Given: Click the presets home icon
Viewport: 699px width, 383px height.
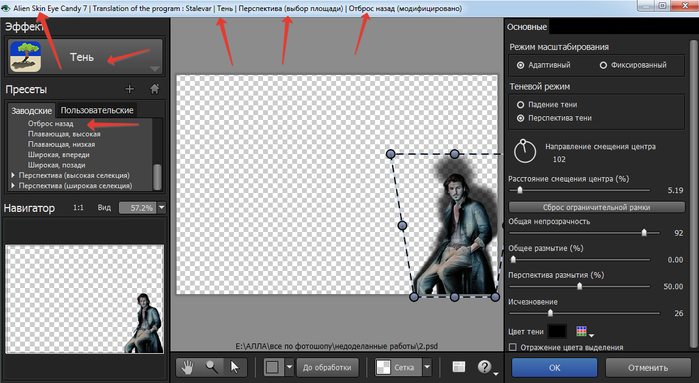Looking at the screenshot, I should pos(154,89).
